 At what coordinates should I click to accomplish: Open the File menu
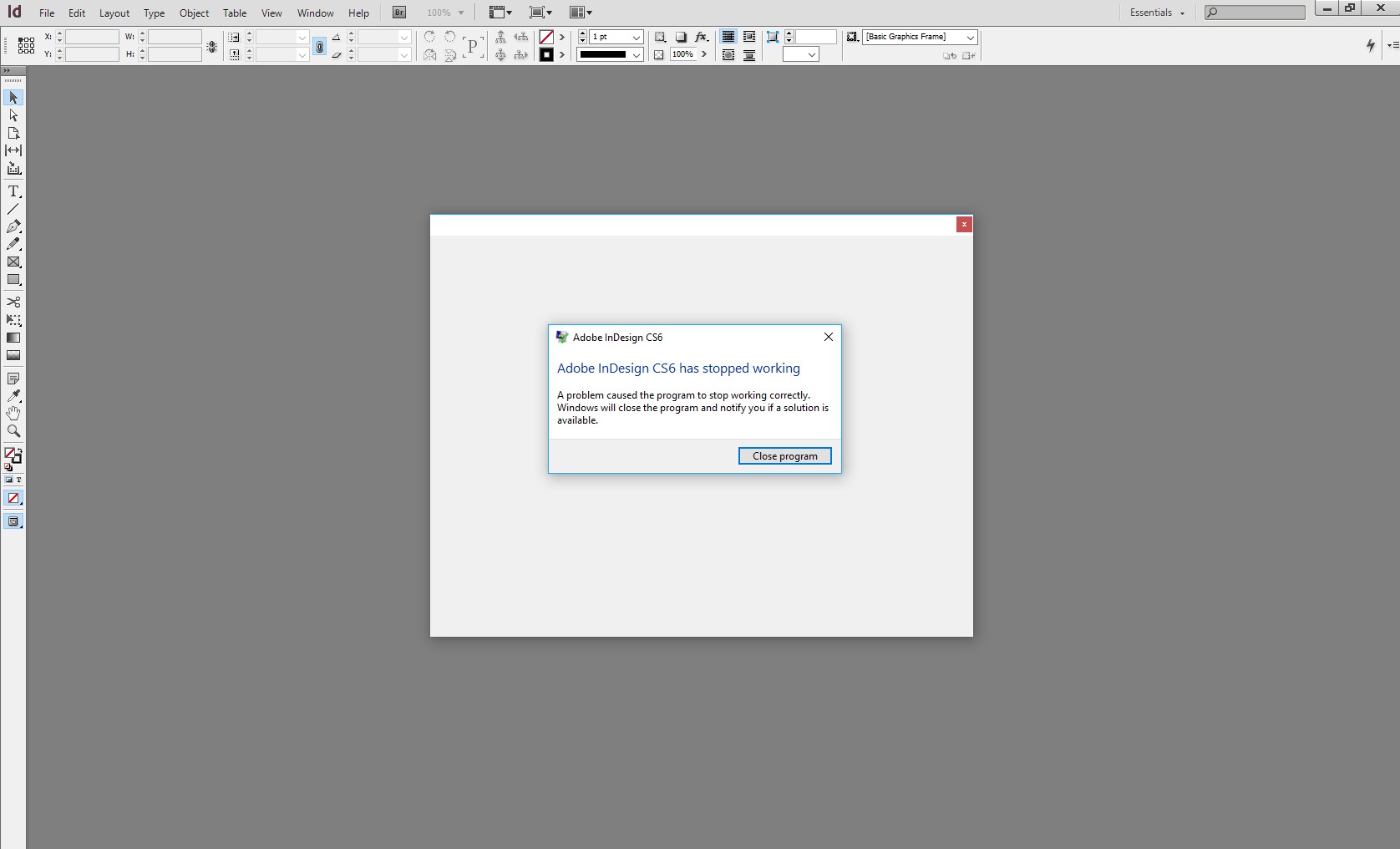(x=47, y=13)
